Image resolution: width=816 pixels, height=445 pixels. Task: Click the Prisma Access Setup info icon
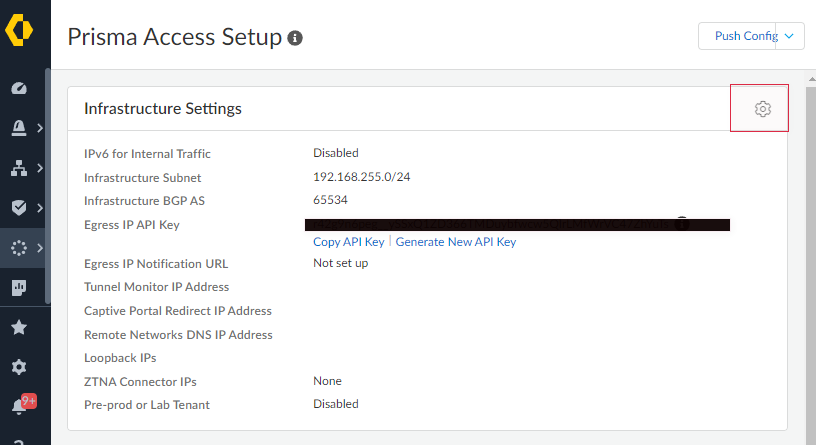pos(295,38)
